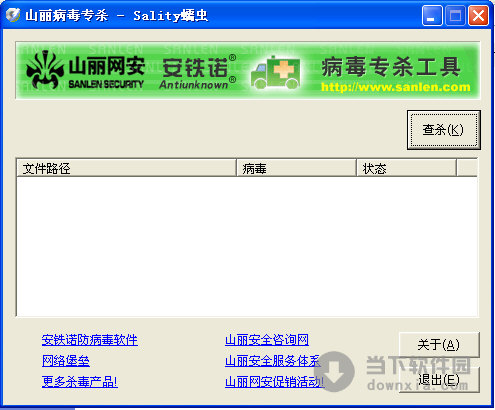The width and height of the screenshot is (495, 410).
Task: Follow the 山丽安全服务体系 link
Action: point(273,361)
